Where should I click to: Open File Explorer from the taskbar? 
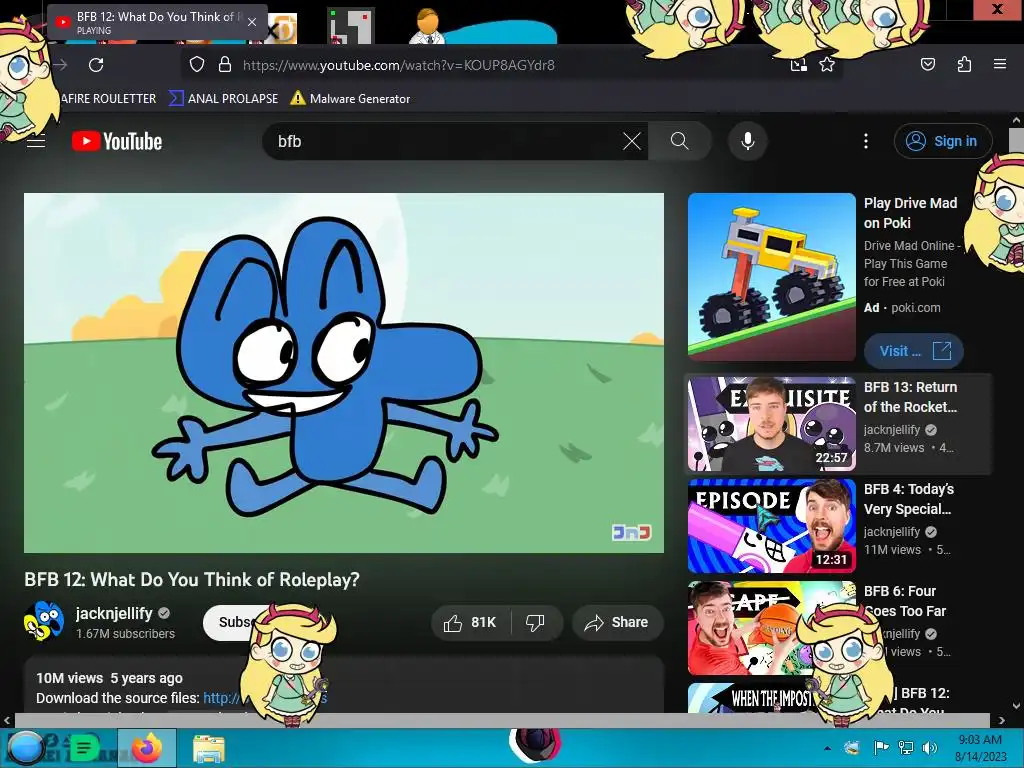(x=208, y=748)
